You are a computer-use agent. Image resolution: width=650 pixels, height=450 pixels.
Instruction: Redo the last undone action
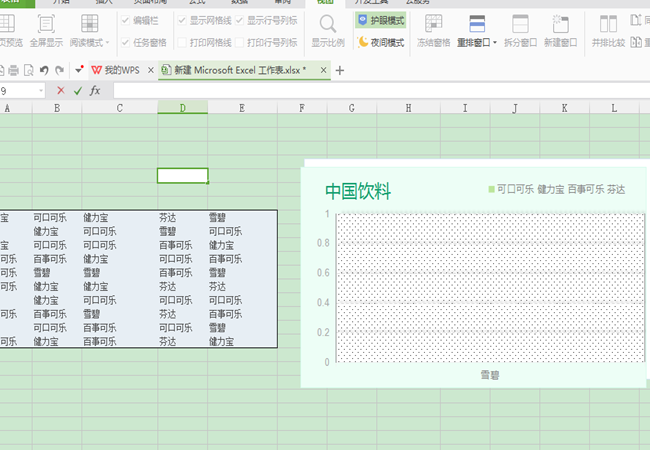coord(60,70)
